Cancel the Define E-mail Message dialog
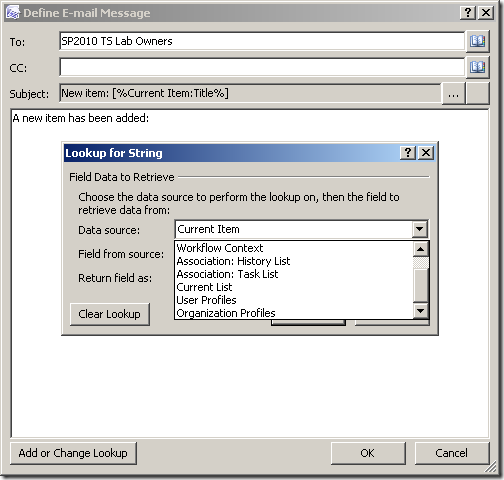 pos(452,453)
